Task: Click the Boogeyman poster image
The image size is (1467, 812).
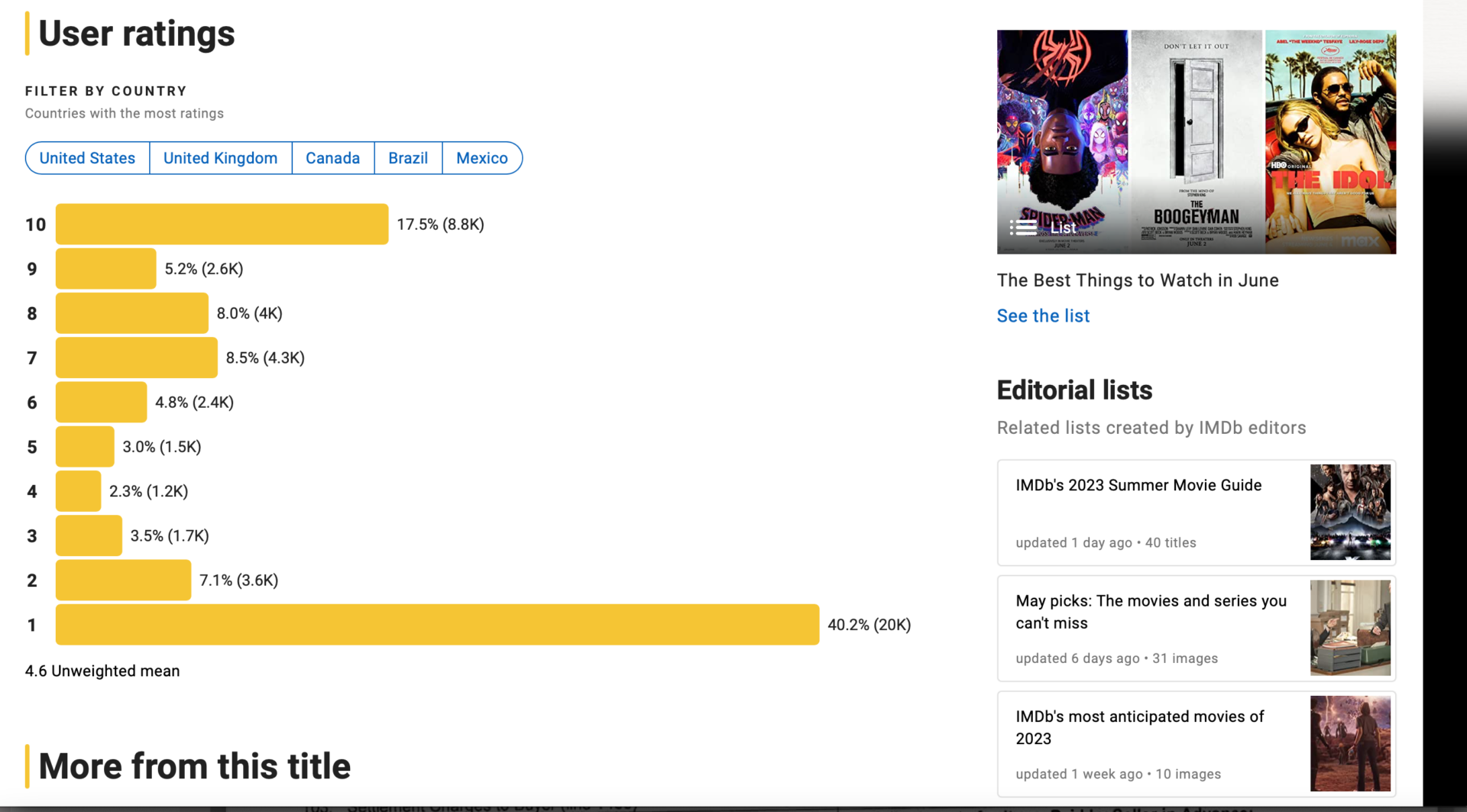Action: pyautogui.click(x=1197, y=142)
